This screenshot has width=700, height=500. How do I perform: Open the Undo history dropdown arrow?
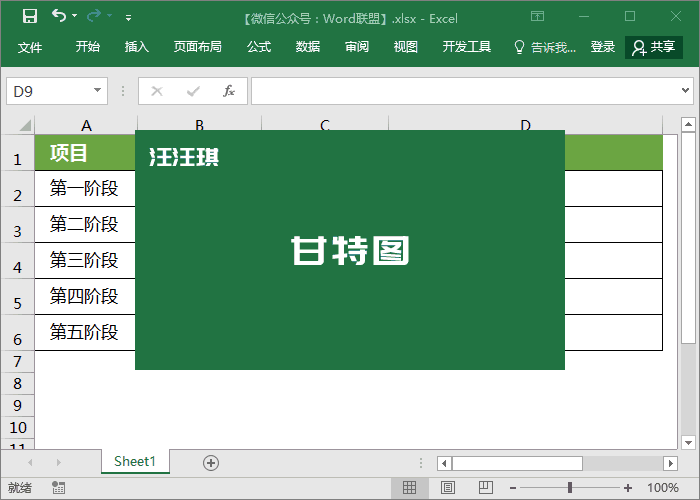point(75,16)
